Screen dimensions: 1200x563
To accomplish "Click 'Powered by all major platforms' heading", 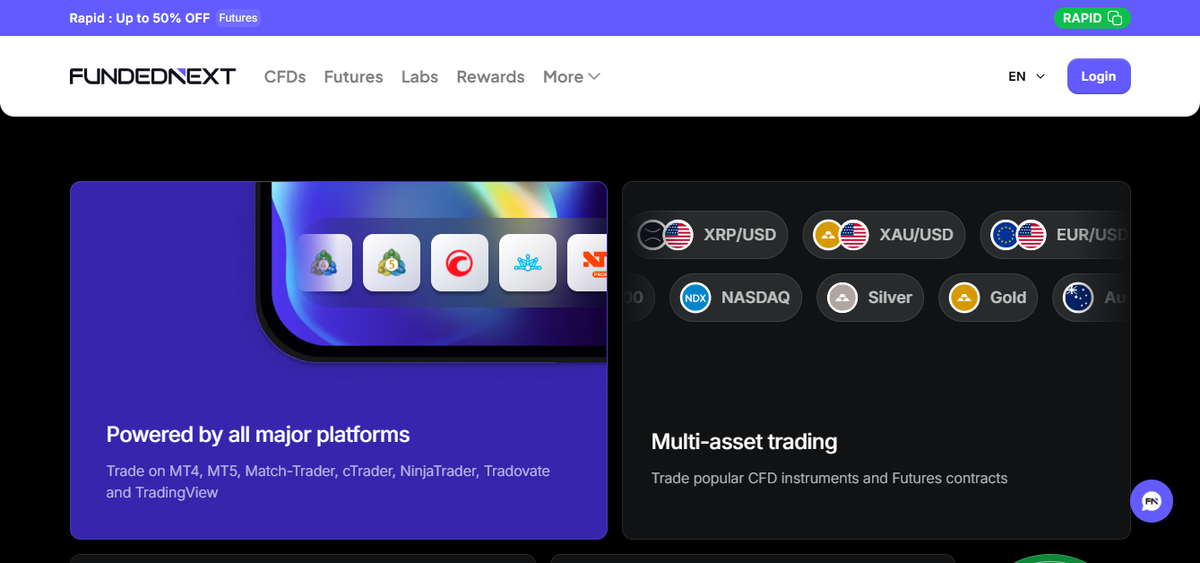I will [258, 435].
